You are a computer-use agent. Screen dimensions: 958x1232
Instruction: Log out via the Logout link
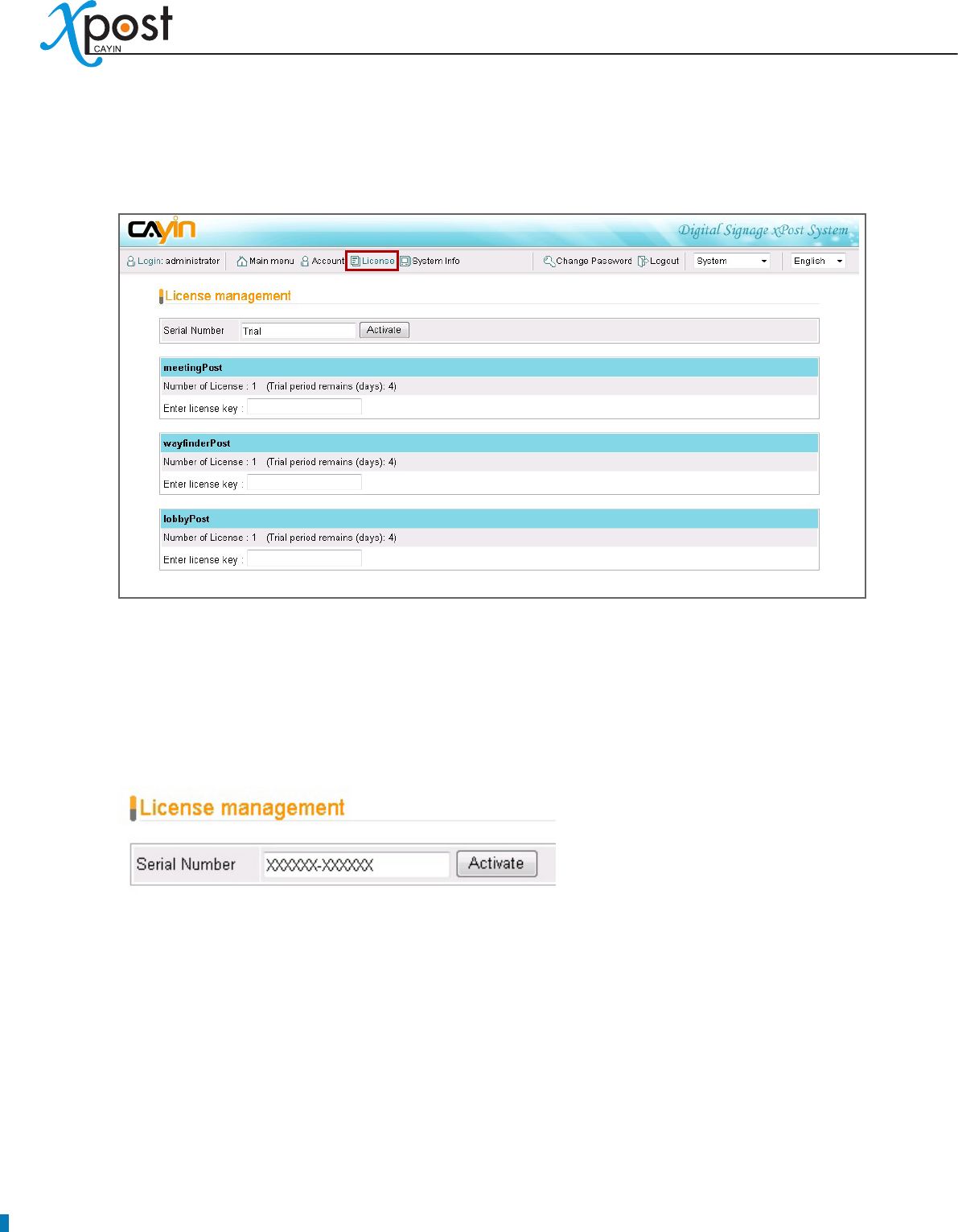tap(664, 261)
